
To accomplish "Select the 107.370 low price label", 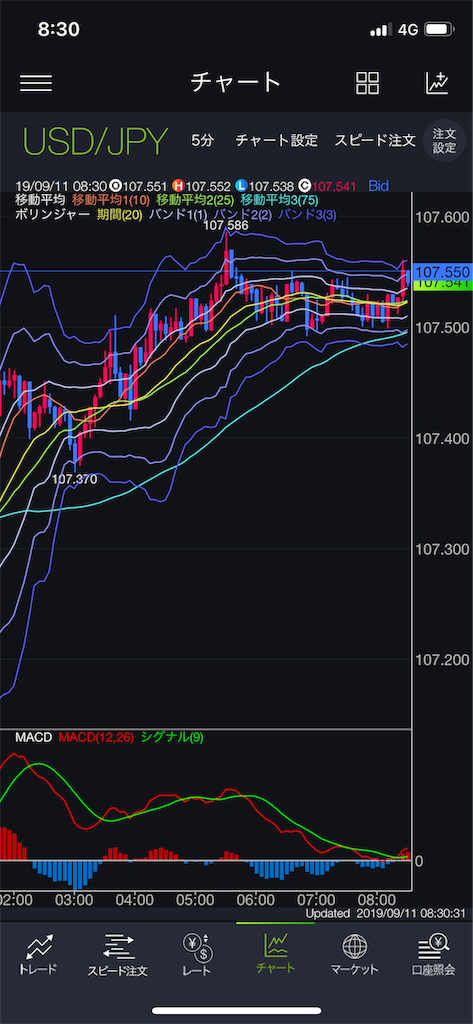I will pos(74,479).
